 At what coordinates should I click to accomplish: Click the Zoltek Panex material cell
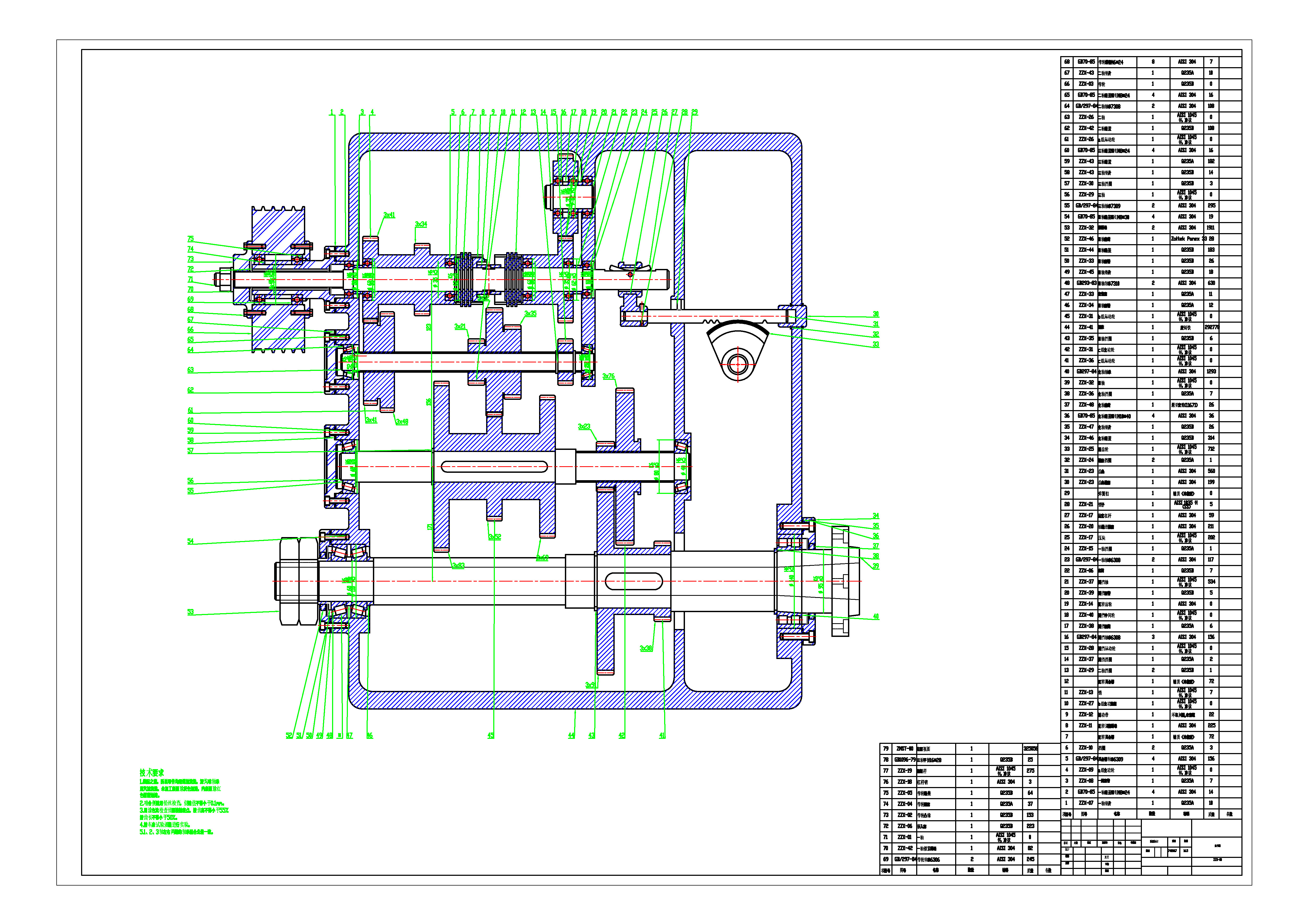1186,239
